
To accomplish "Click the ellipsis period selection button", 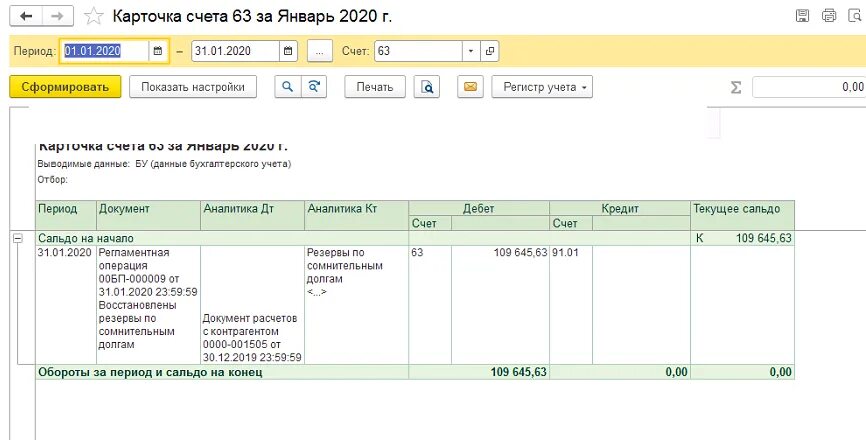I will (x=320, y=51).
